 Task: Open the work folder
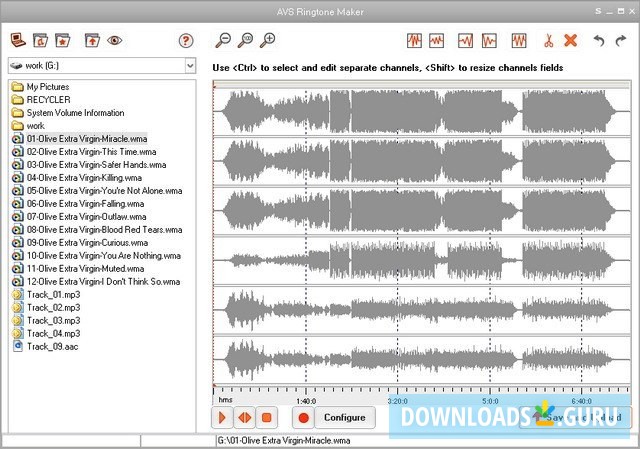[35, 126]
